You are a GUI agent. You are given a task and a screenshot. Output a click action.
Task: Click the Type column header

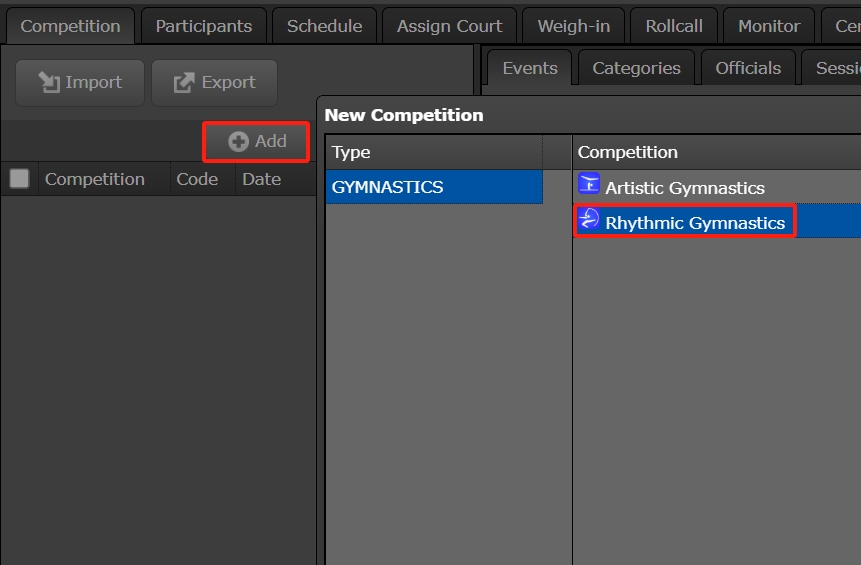click(351, 152)
